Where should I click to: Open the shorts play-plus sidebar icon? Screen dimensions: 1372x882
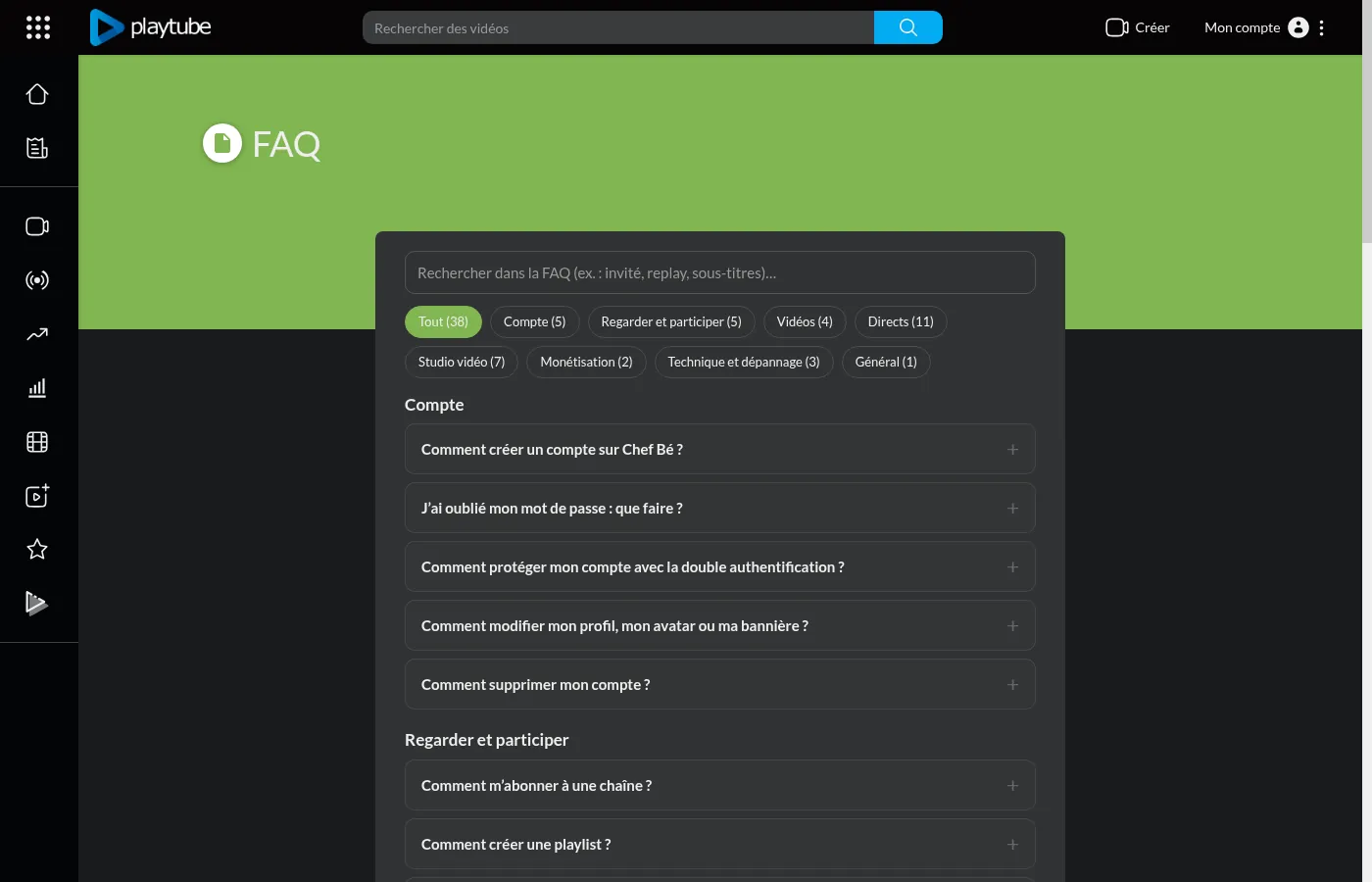point(37,496)
